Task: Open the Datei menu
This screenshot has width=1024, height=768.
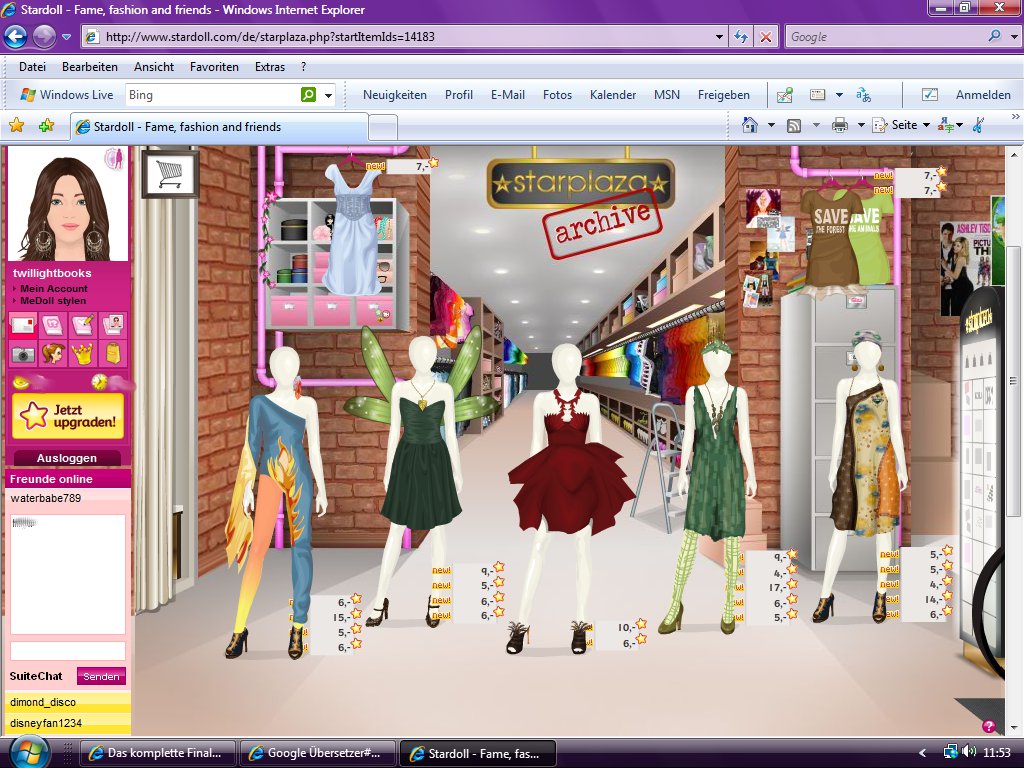Action: coord(33,67)
